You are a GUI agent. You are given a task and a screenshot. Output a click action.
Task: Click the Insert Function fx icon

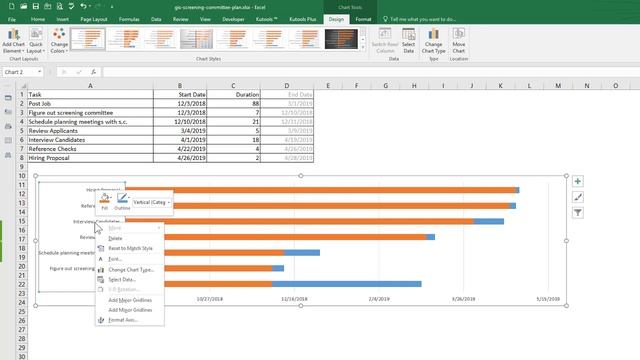[x=93, y=72]
